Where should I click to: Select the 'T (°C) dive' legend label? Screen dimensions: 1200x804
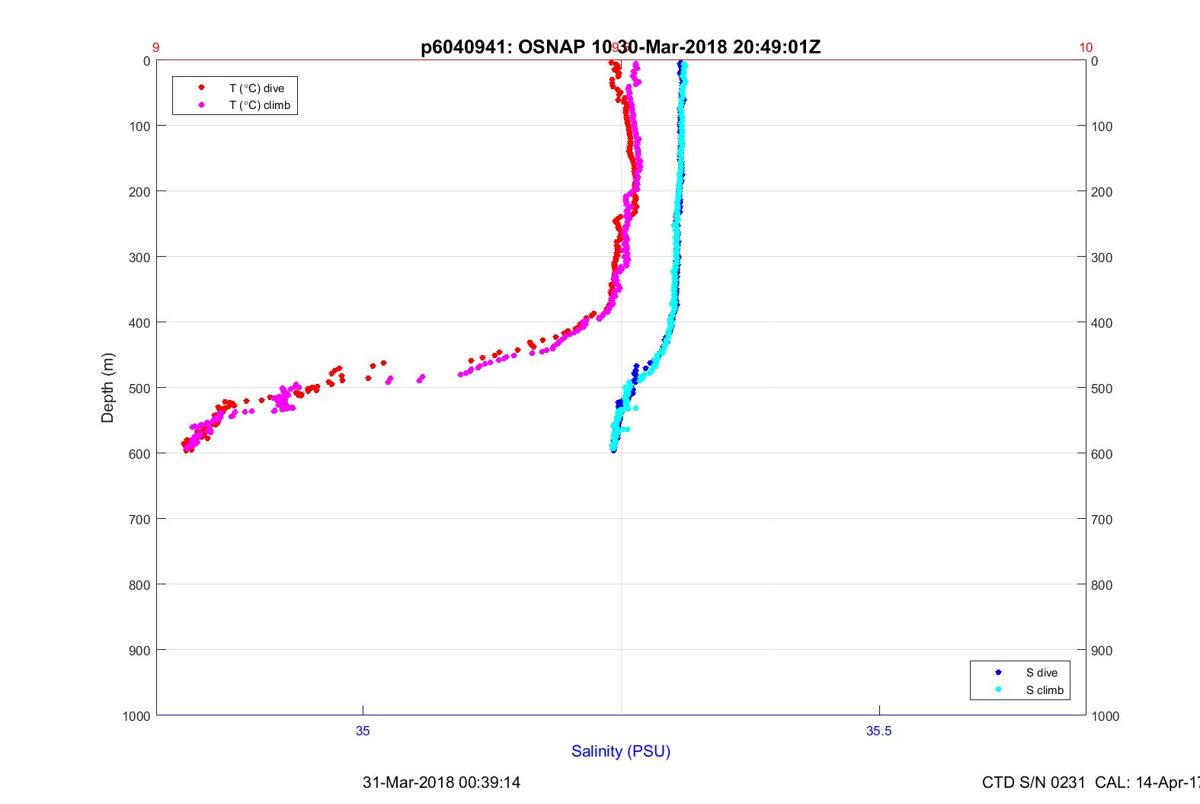click(257, 88)
